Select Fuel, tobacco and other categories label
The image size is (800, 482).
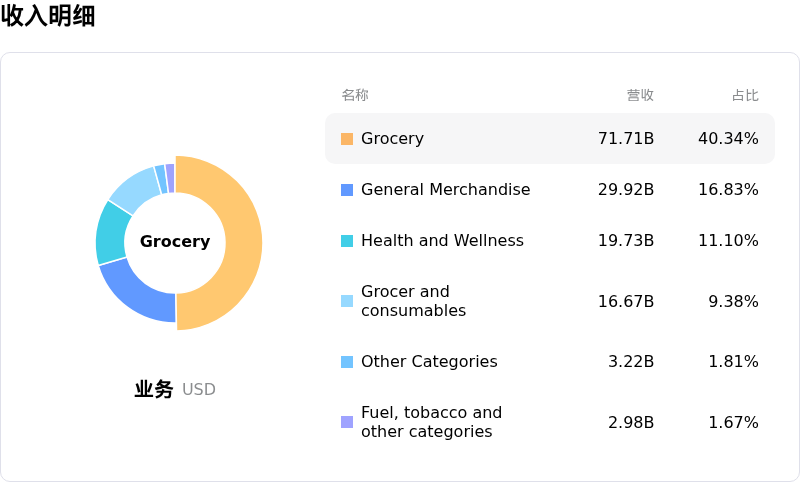[x=431, y=422]
